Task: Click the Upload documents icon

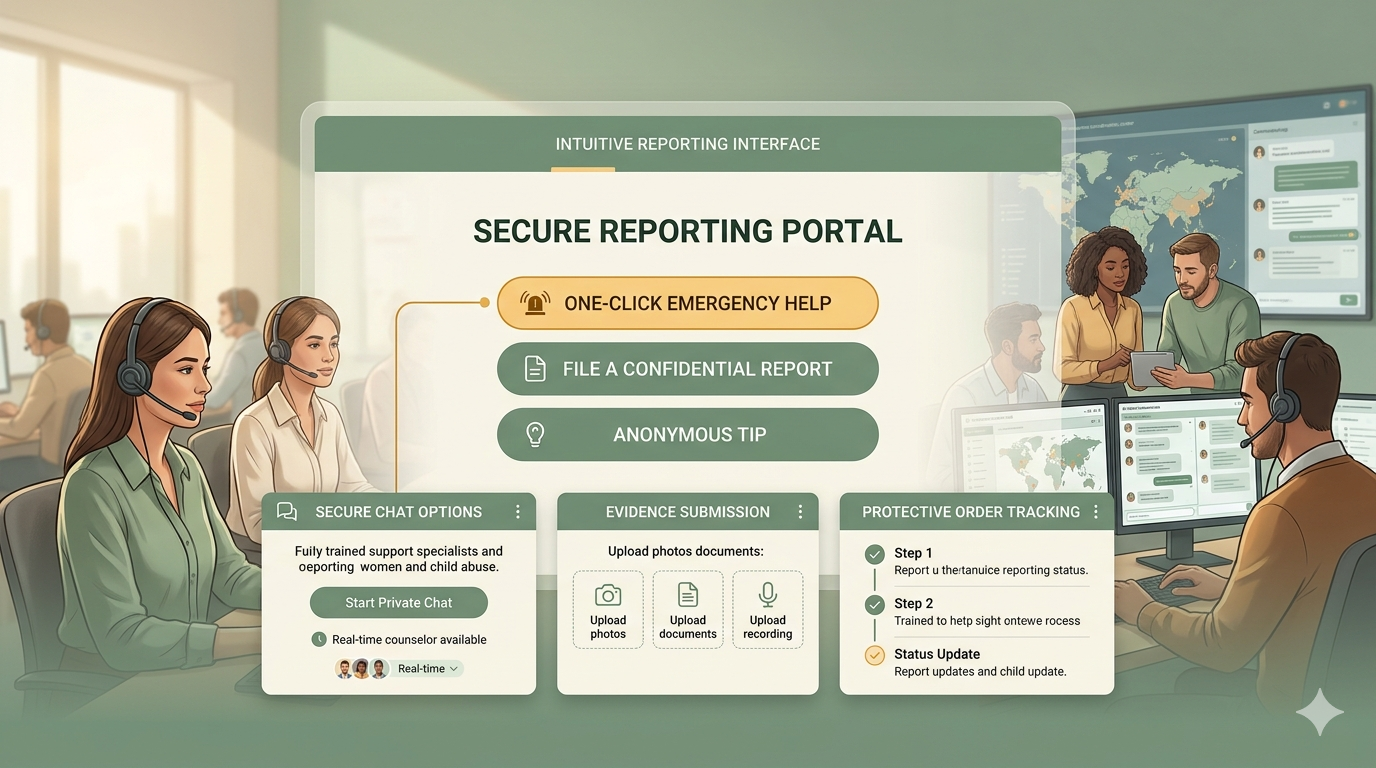Action: tap(688, 594)
